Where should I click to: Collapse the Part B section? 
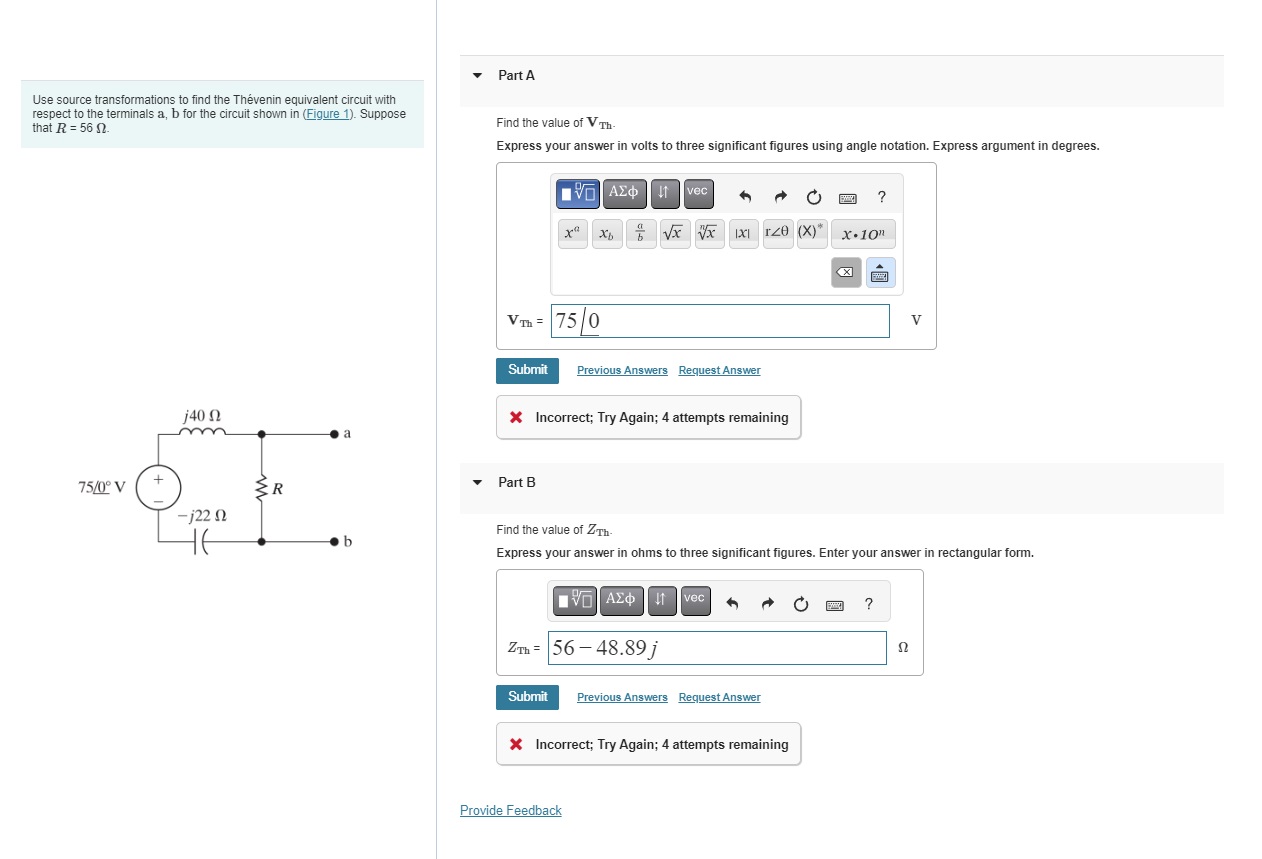pos(477,482)
